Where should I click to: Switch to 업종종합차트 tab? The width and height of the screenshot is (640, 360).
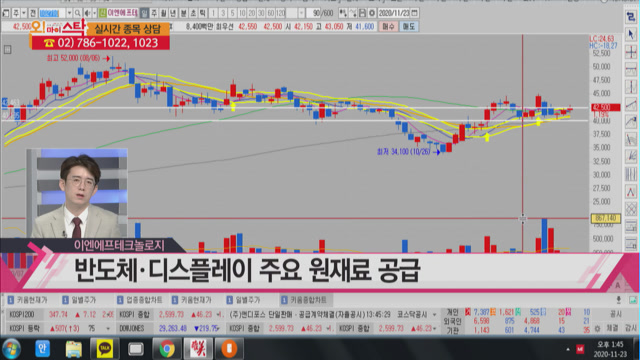click(x=140, y=300)
